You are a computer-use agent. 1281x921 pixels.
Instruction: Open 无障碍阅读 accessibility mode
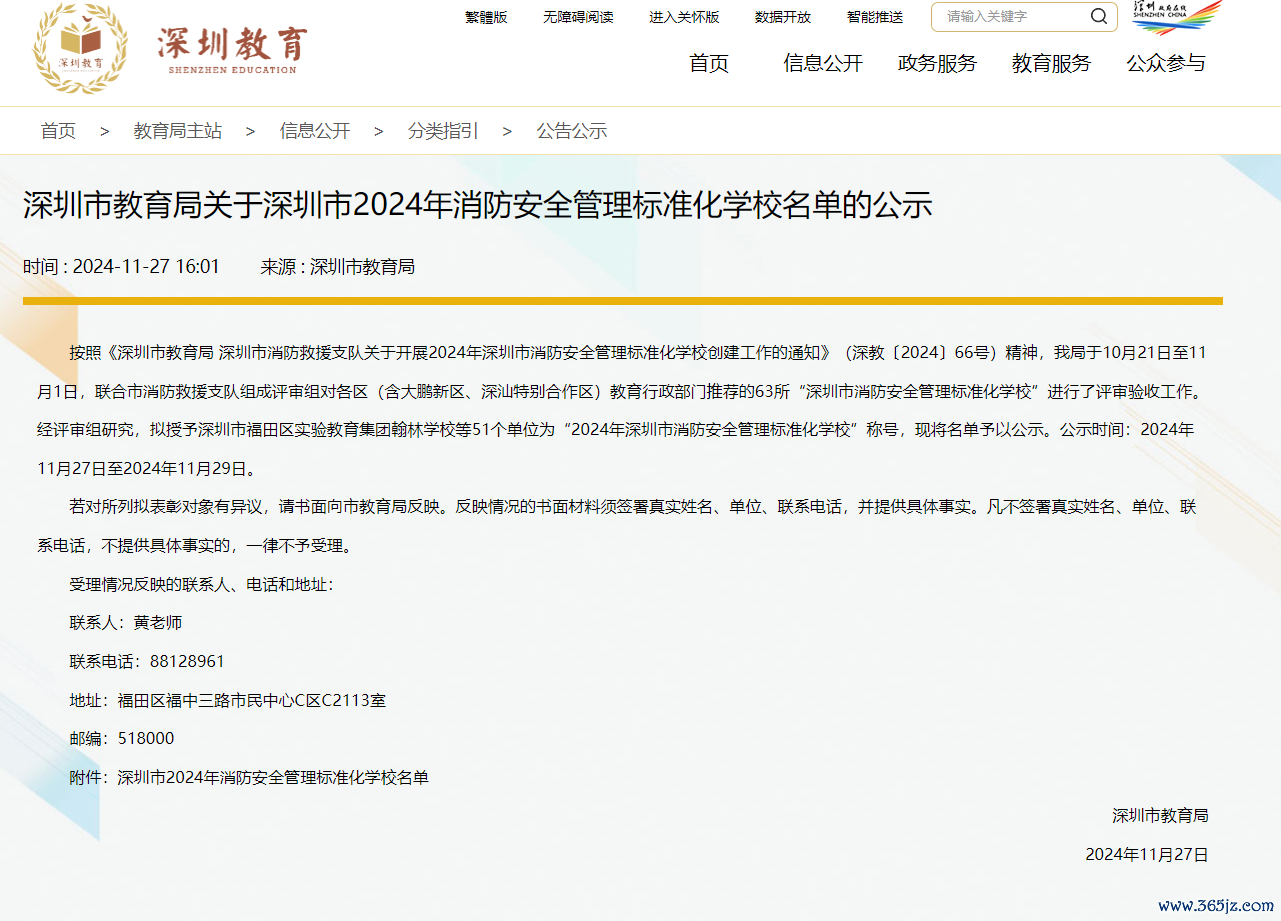tap(578, 17)
